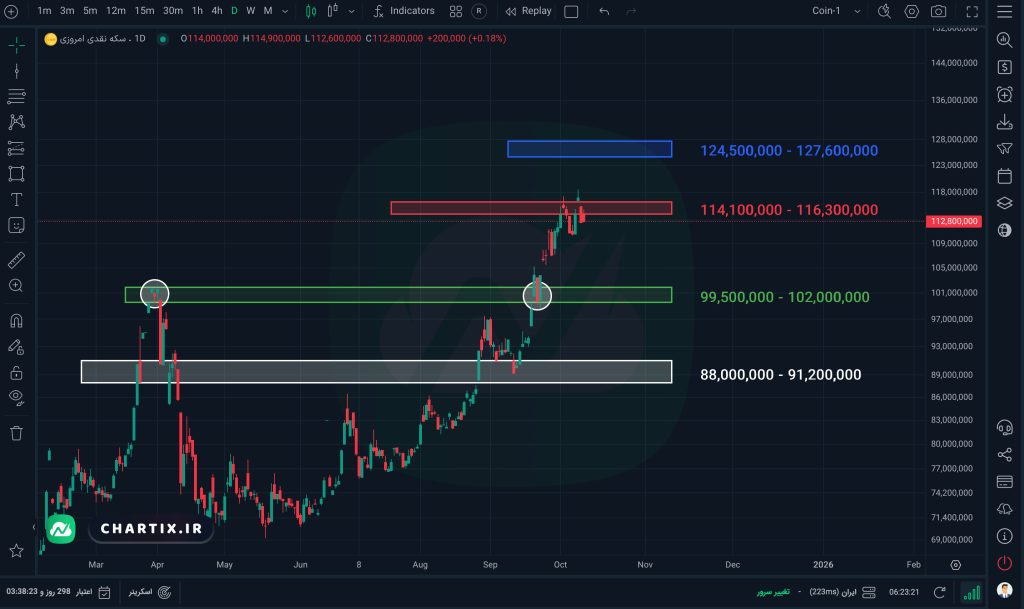Select the text annotation tool
This screenshot has width=1024, height=609.
point(16,200)
